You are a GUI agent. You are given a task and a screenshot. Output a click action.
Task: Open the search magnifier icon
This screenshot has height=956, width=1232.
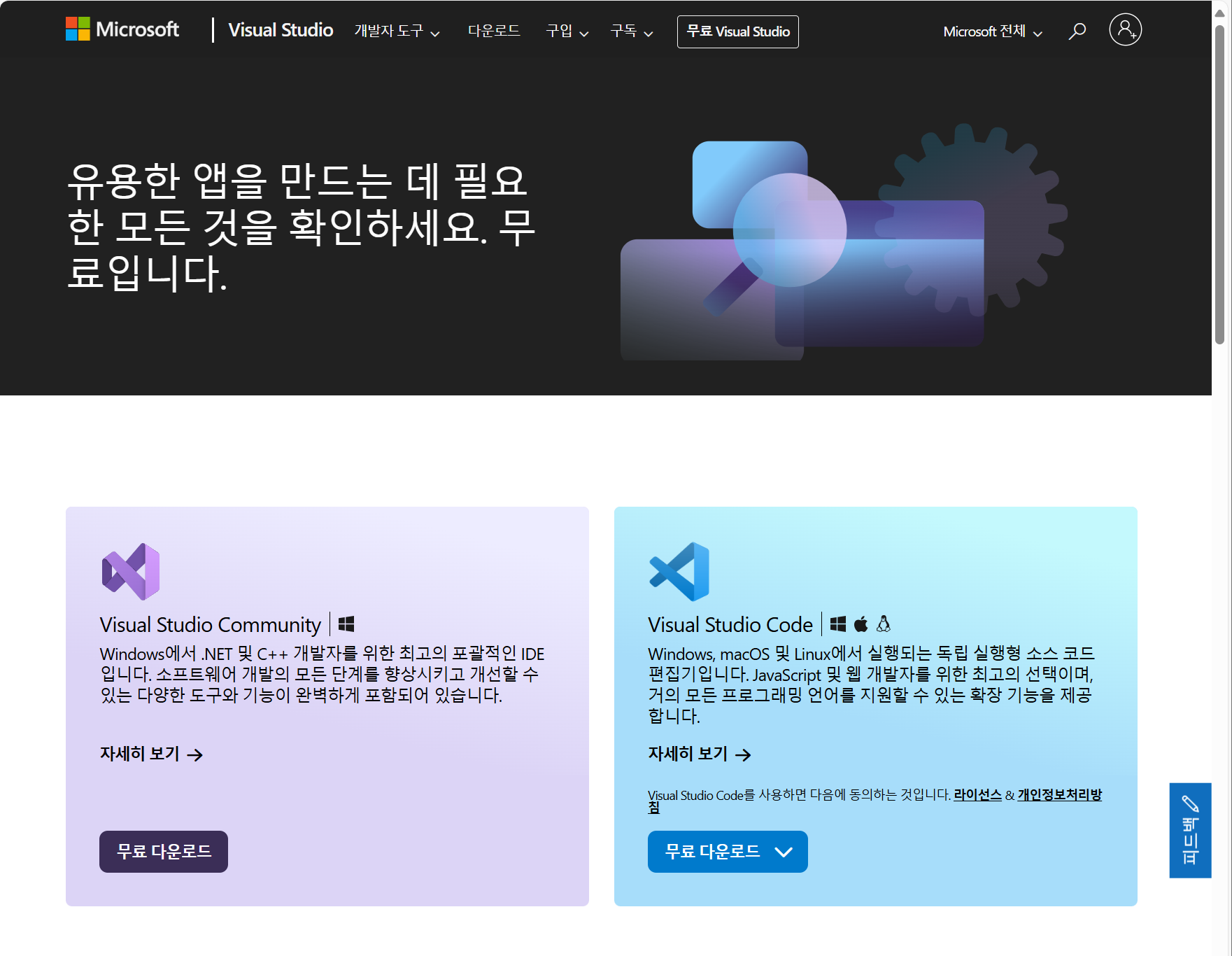click(x=1077, y=31)
